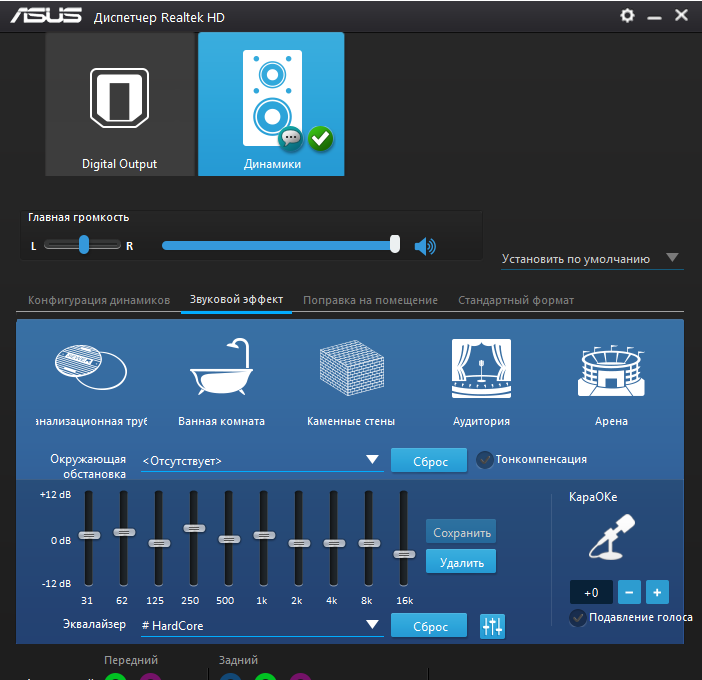This screenshot has width=702, height=680.
Task: Click the main volume slider handle
Action: [395, 245]
